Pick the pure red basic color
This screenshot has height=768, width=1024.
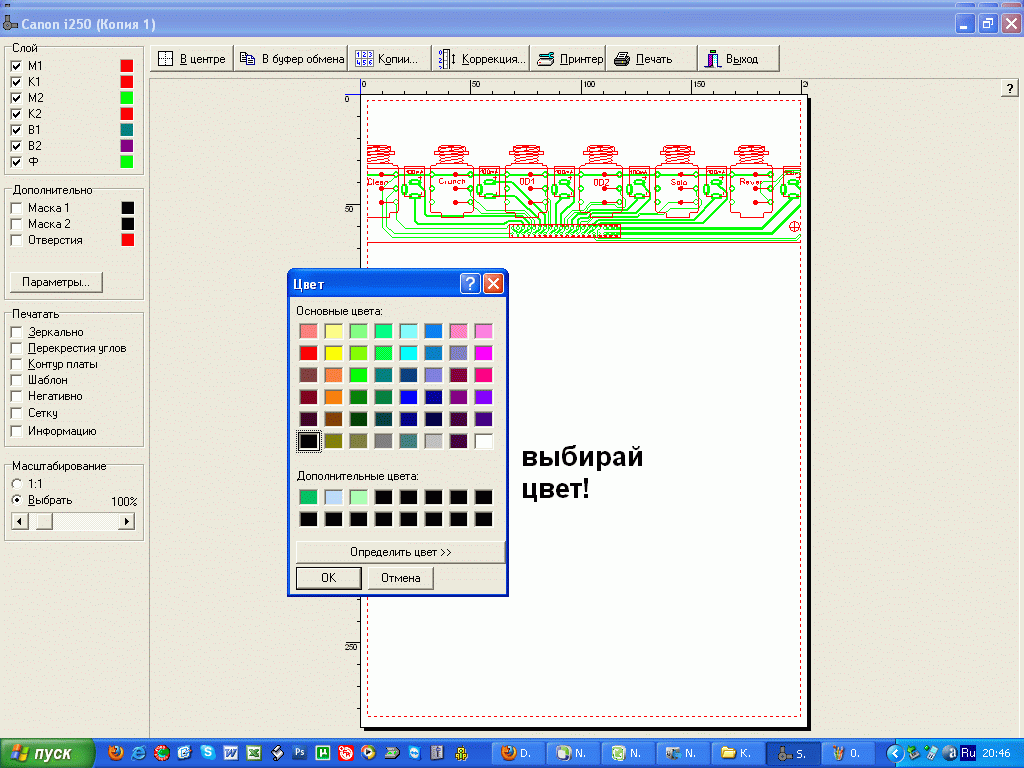[x=308, y=353]
